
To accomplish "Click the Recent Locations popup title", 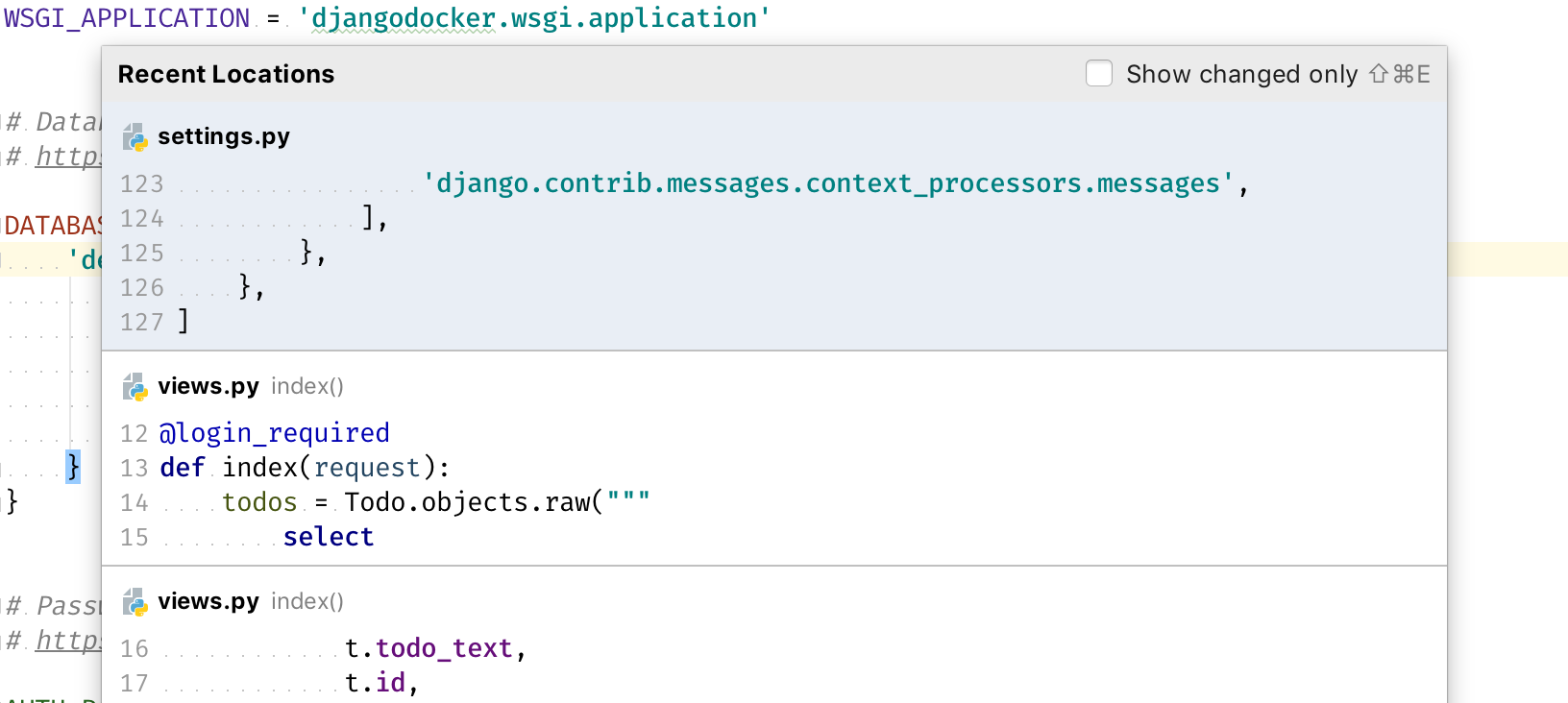I will [226, 74].
